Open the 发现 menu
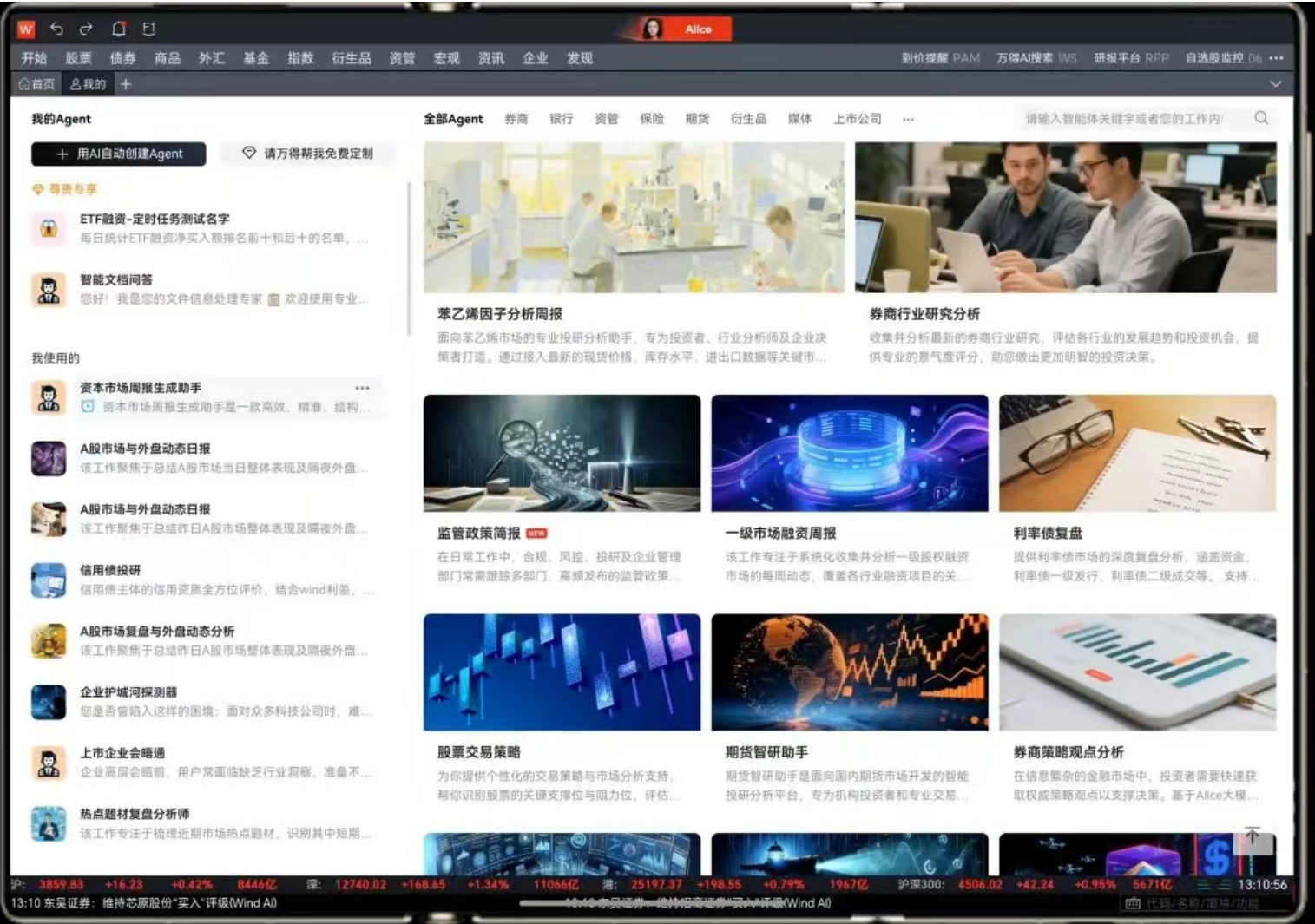The width and height of the screenshot is (1315, 924). 580,58
